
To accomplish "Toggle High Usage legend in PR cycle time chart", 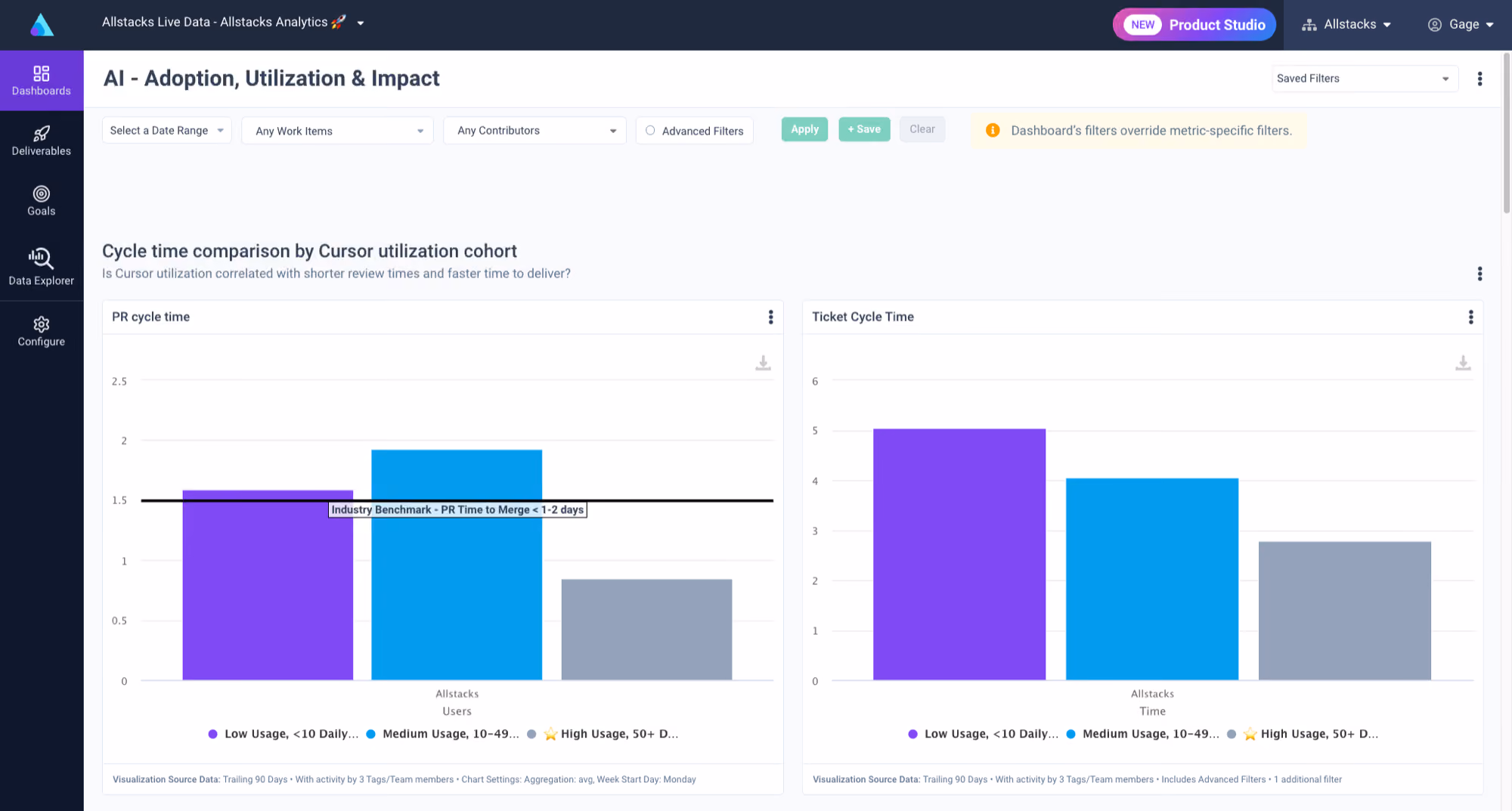I will click(603, 734).
